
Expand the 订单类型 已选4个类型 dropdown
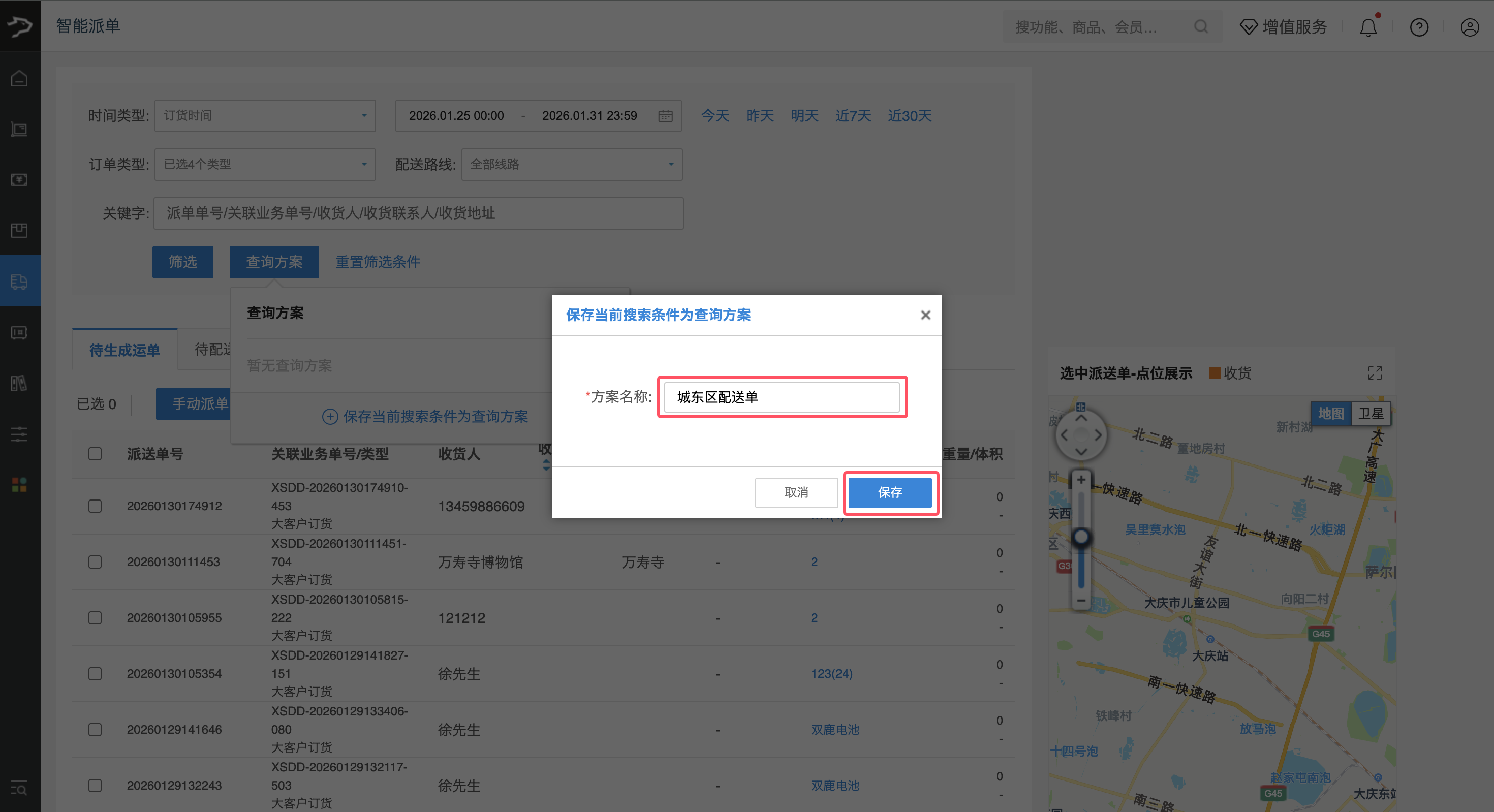(x=264, y=164)
